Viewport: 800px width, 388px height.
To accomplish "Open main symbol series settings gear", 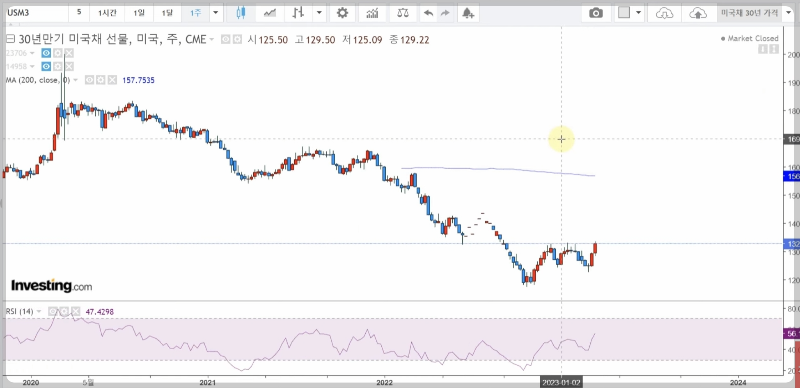I will (237, 39).
